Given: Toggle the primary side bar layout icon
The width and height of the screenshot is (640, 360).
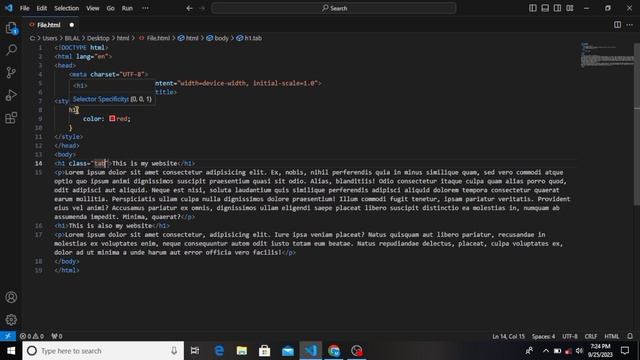Looking at the screenshot, I should [533, 8].
